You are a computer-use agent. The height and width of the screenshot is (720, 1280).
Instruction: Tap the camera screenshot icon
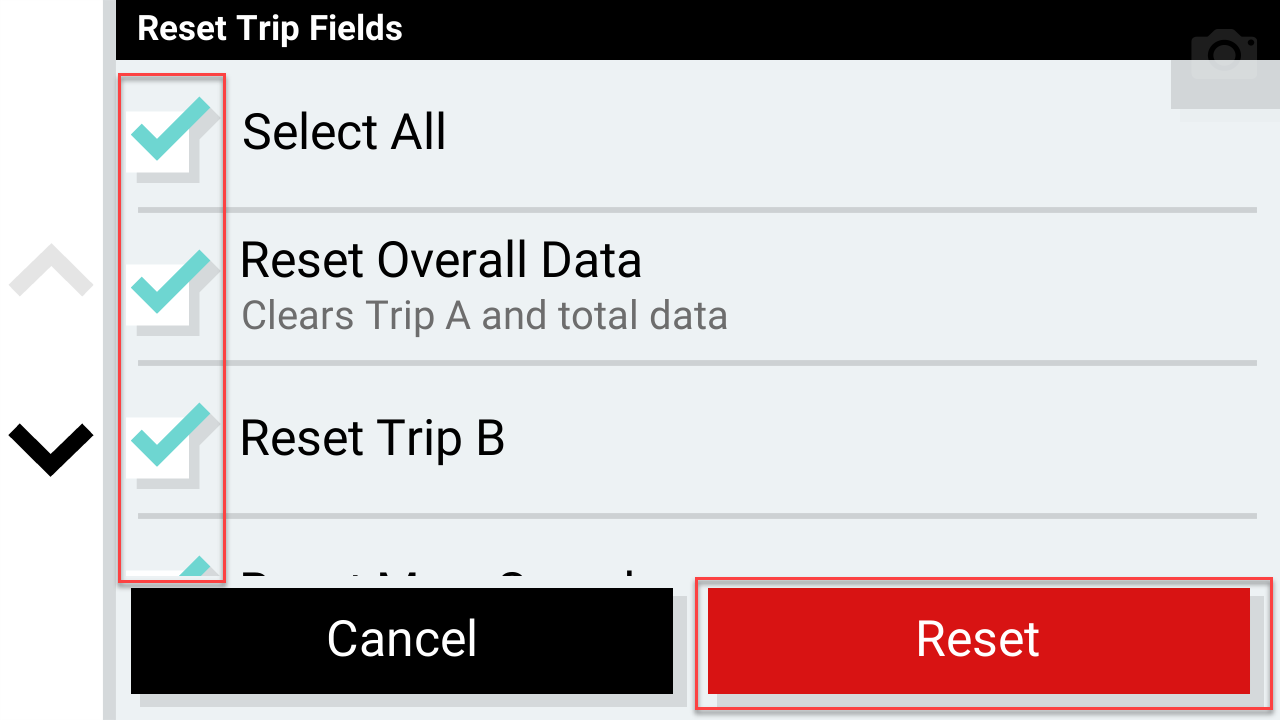pyautogui.click(x=1225, y=56)
